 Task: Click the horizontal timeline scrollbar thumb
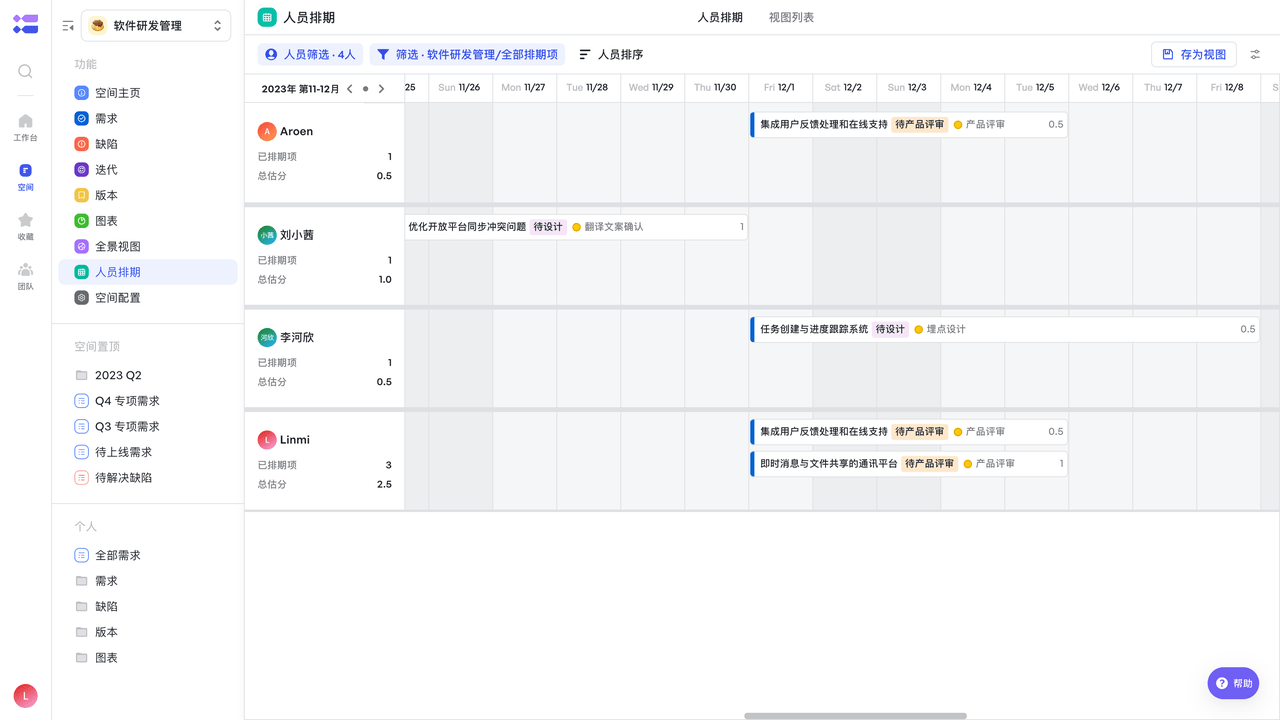coord(855,716)
